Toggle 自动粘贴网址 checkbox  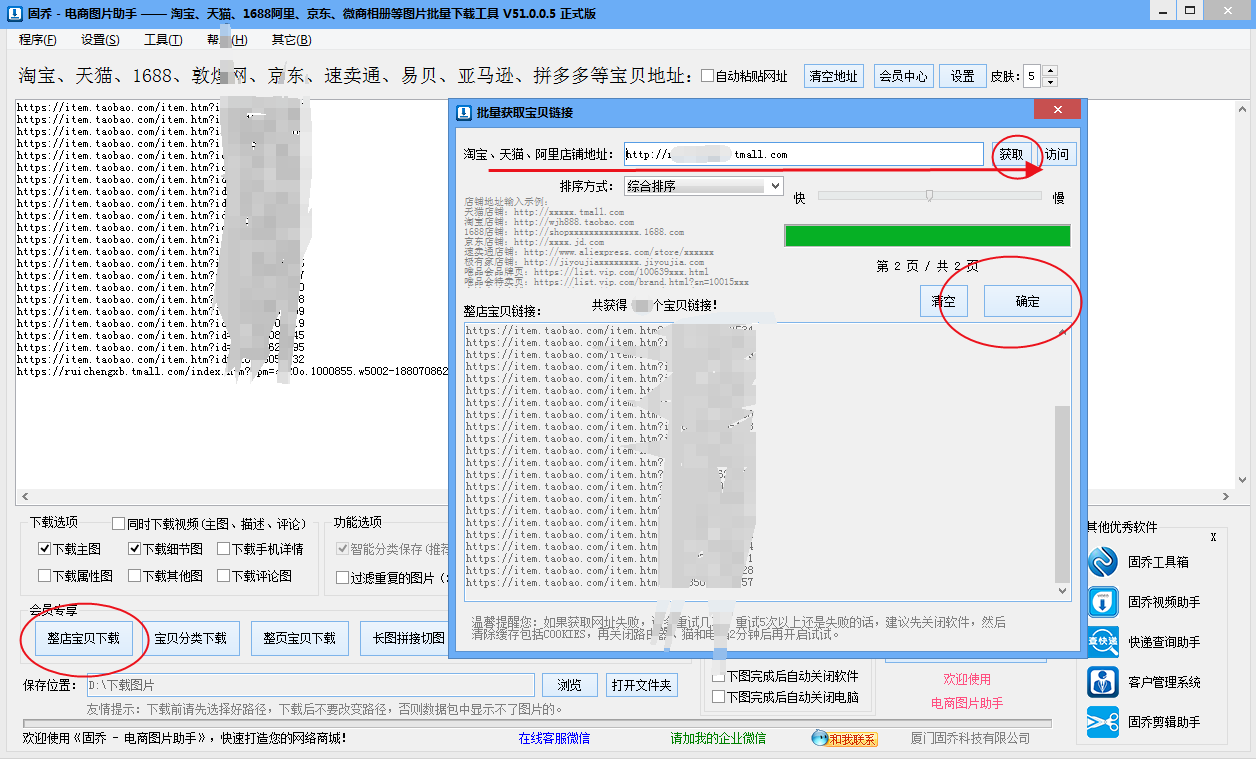708,76
